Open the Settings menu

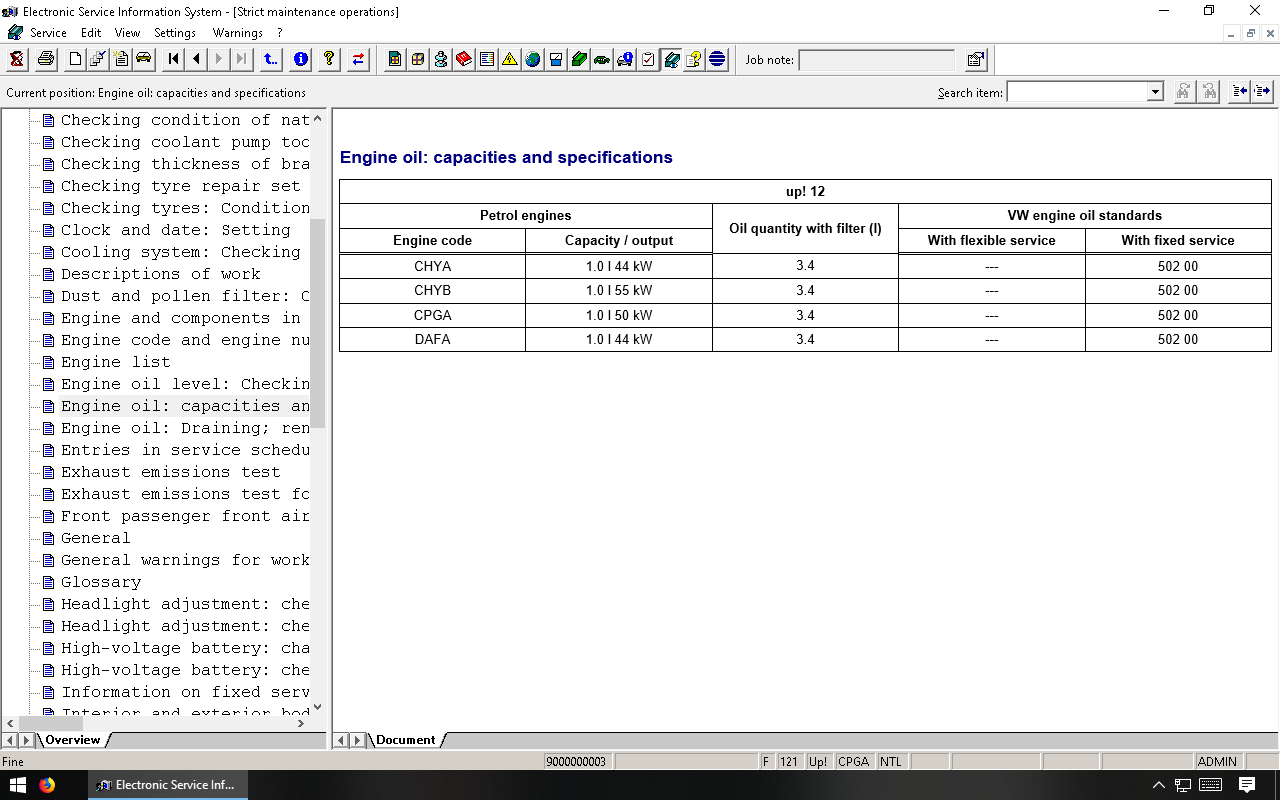pyautogui.click(x=175, y=33)
